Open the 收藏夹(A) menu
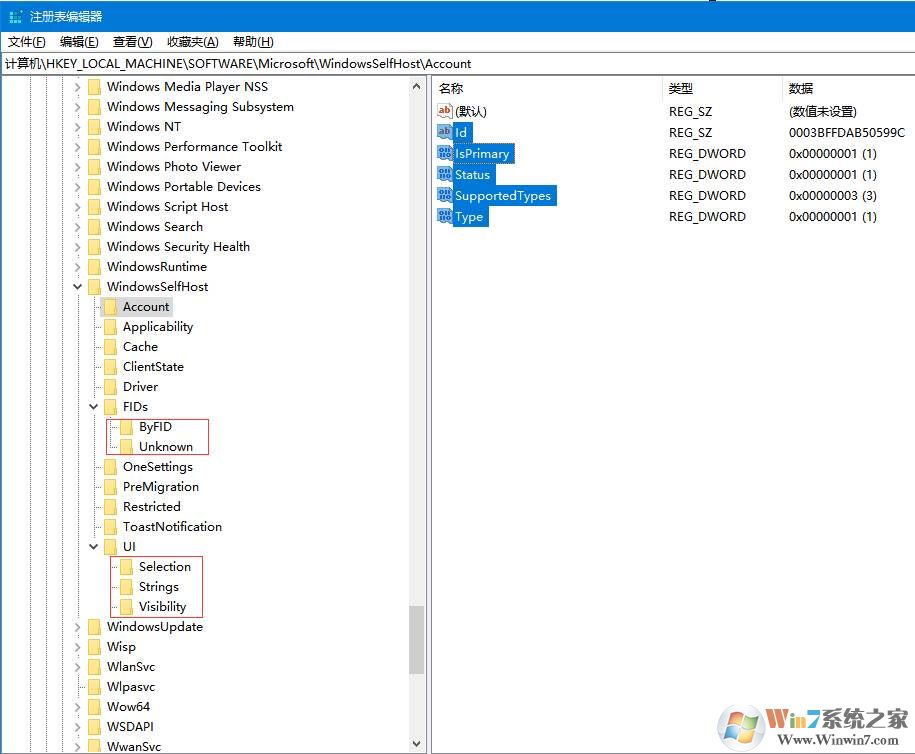The height and width of the screenshot is (754, 915). pyautogui.click(x=192, y=41)
